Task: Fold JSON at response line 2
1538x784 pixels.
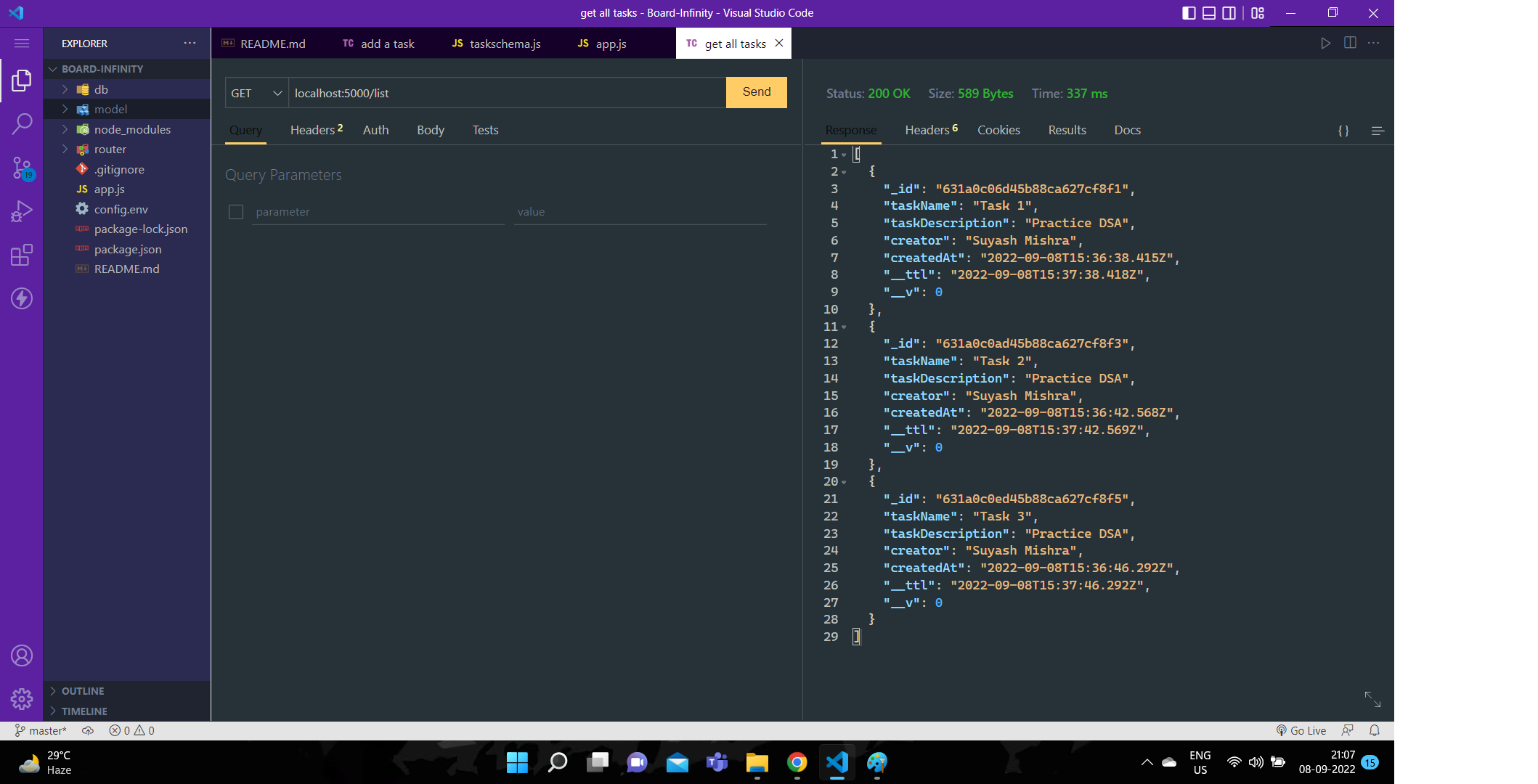Action: click(844, 172)
